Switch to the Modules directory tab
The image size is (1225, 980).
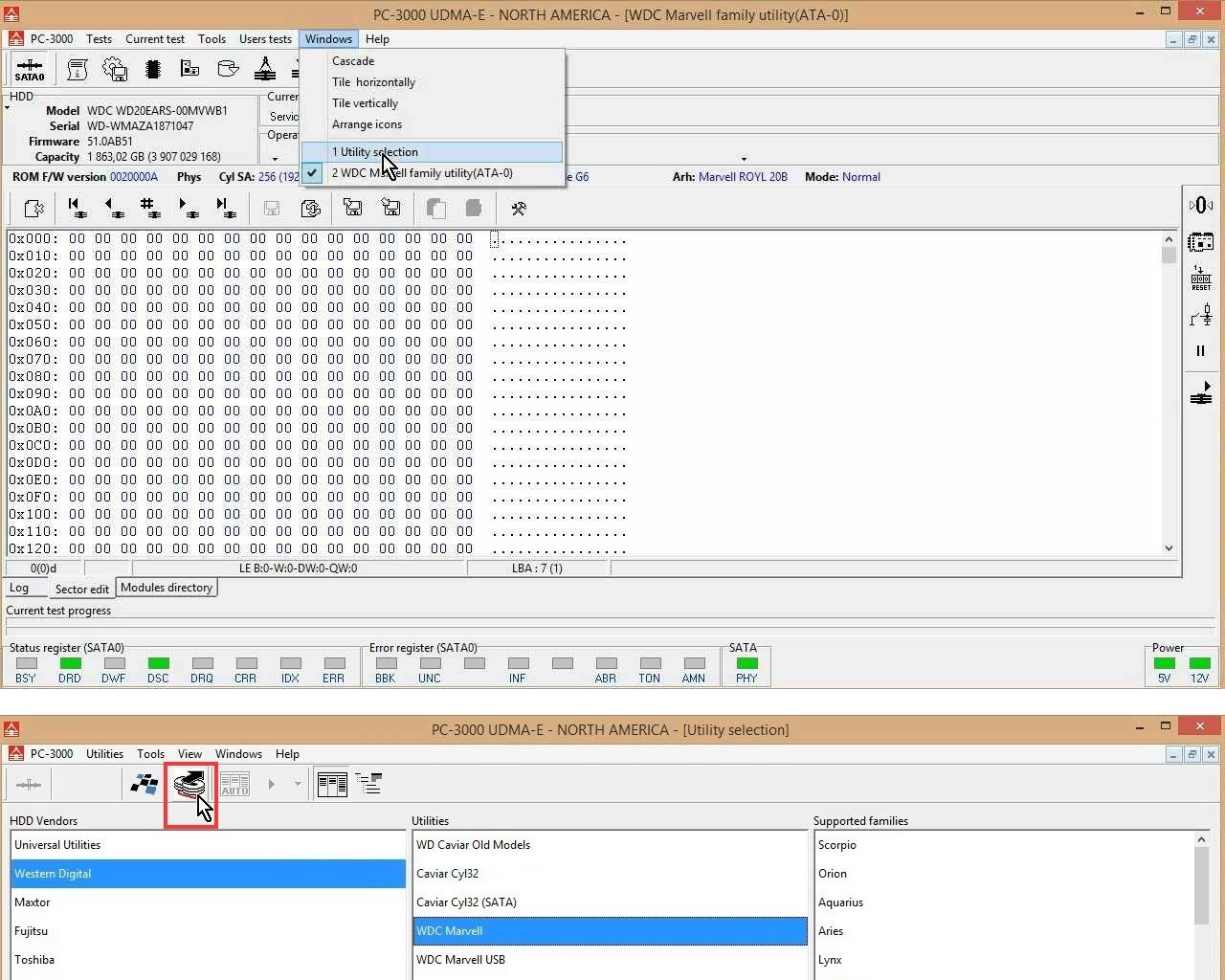point(167,588)
